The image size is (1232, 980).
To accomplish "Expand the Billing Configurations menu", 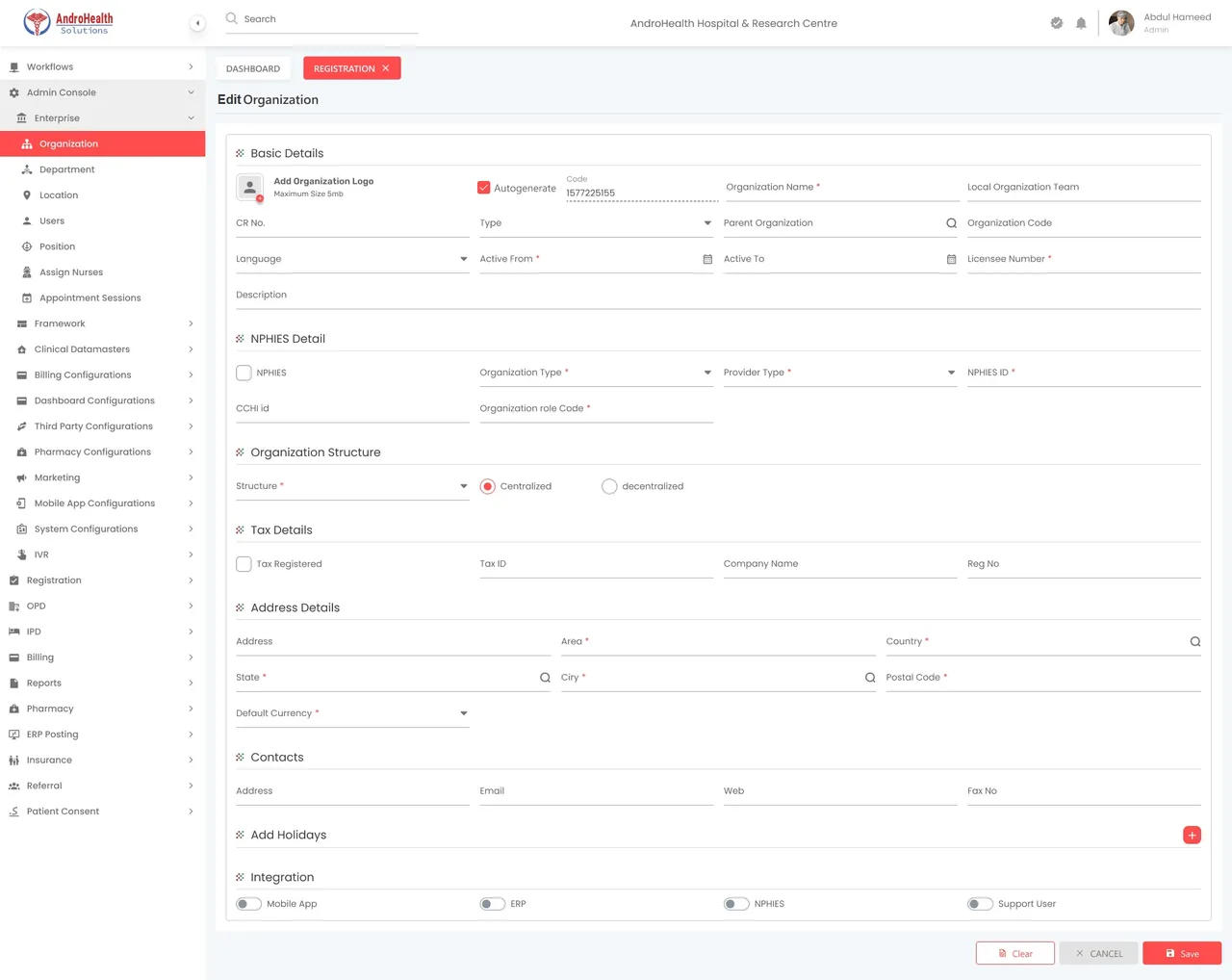I will (x=102, y=375).
